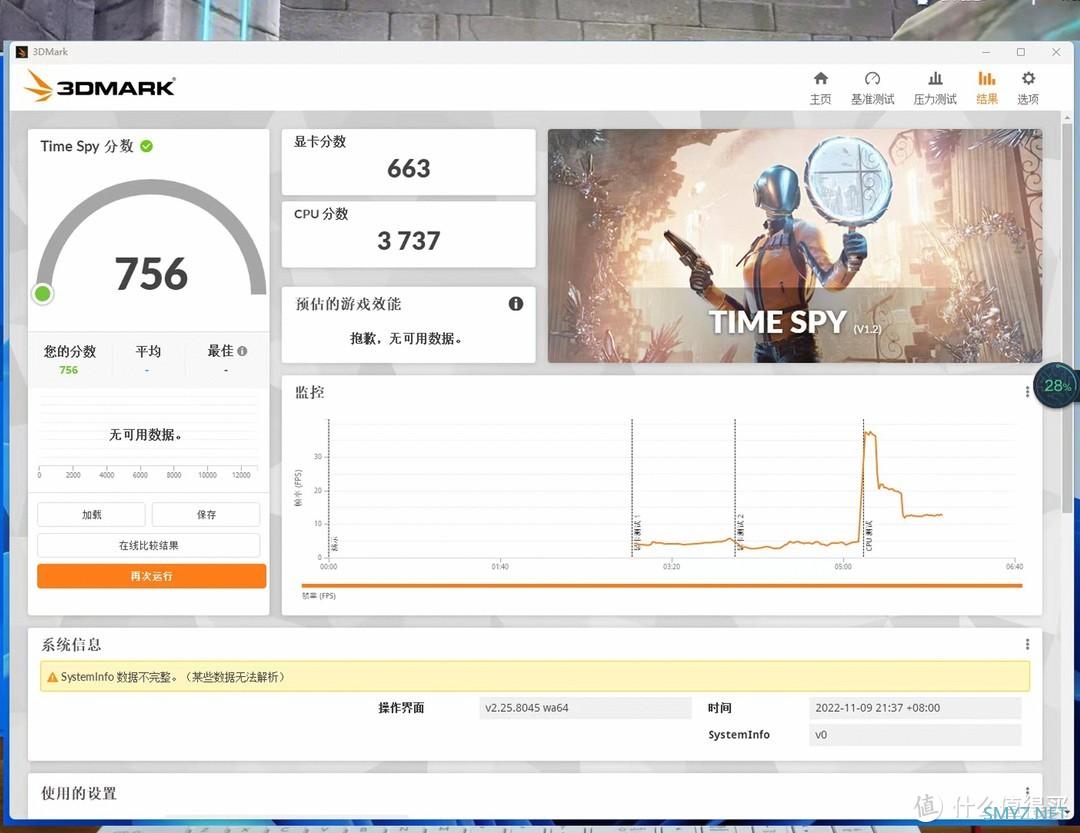Click the SystemInfo value v0

(915, 734)
